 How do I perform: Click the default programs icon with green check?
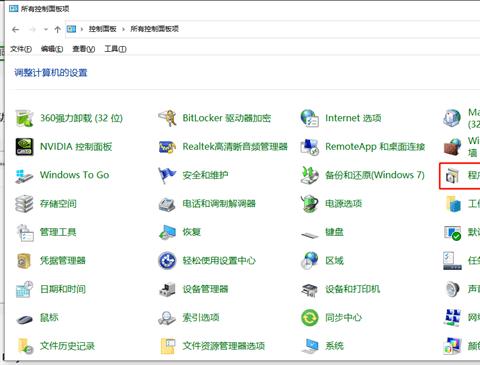click(x=452, y=232)
